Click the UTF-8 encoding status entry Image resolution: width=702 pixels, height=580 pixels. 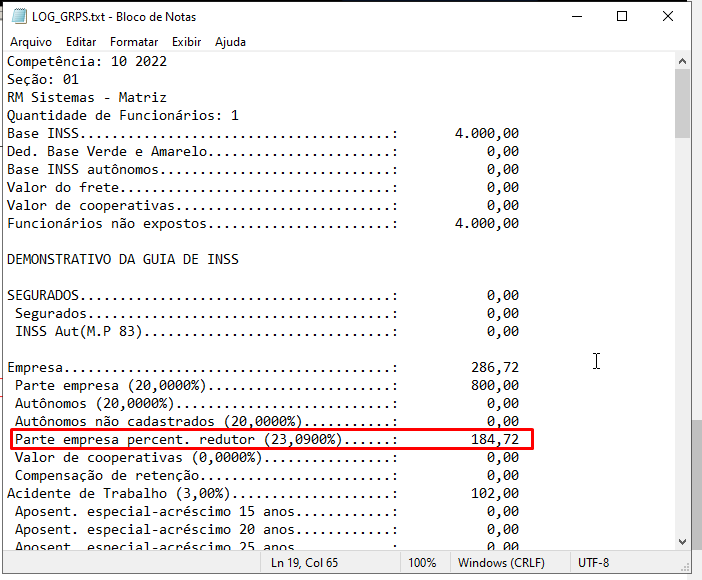tap(593, 563)
